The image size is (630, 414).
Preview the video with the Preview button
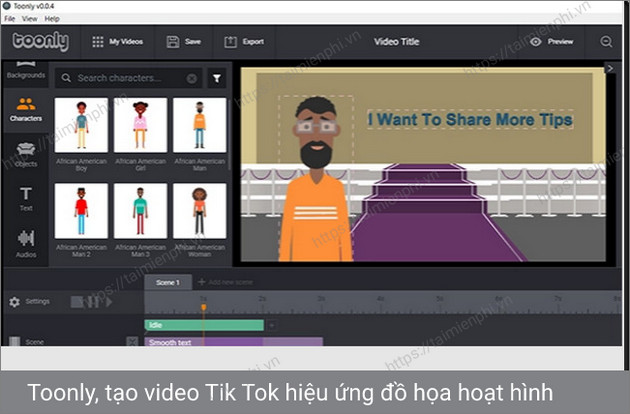(x=552, y=42)
